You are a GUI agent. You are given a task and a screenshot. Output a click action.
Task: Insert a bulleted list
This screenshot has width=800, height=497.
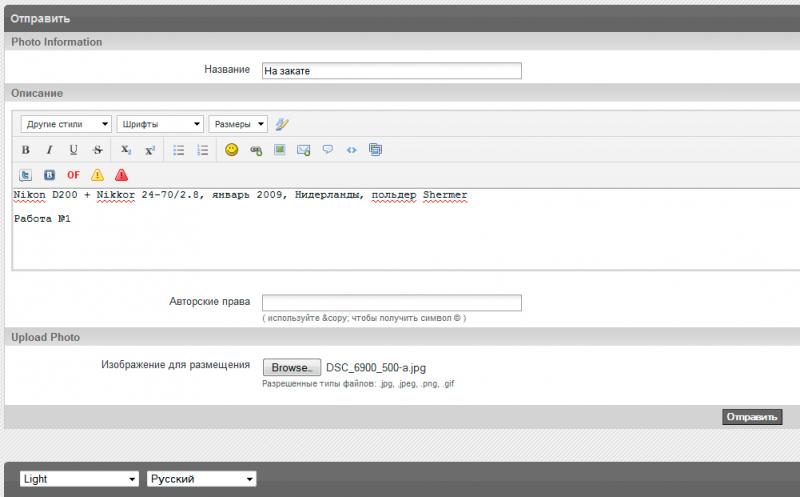click(179, 150)
